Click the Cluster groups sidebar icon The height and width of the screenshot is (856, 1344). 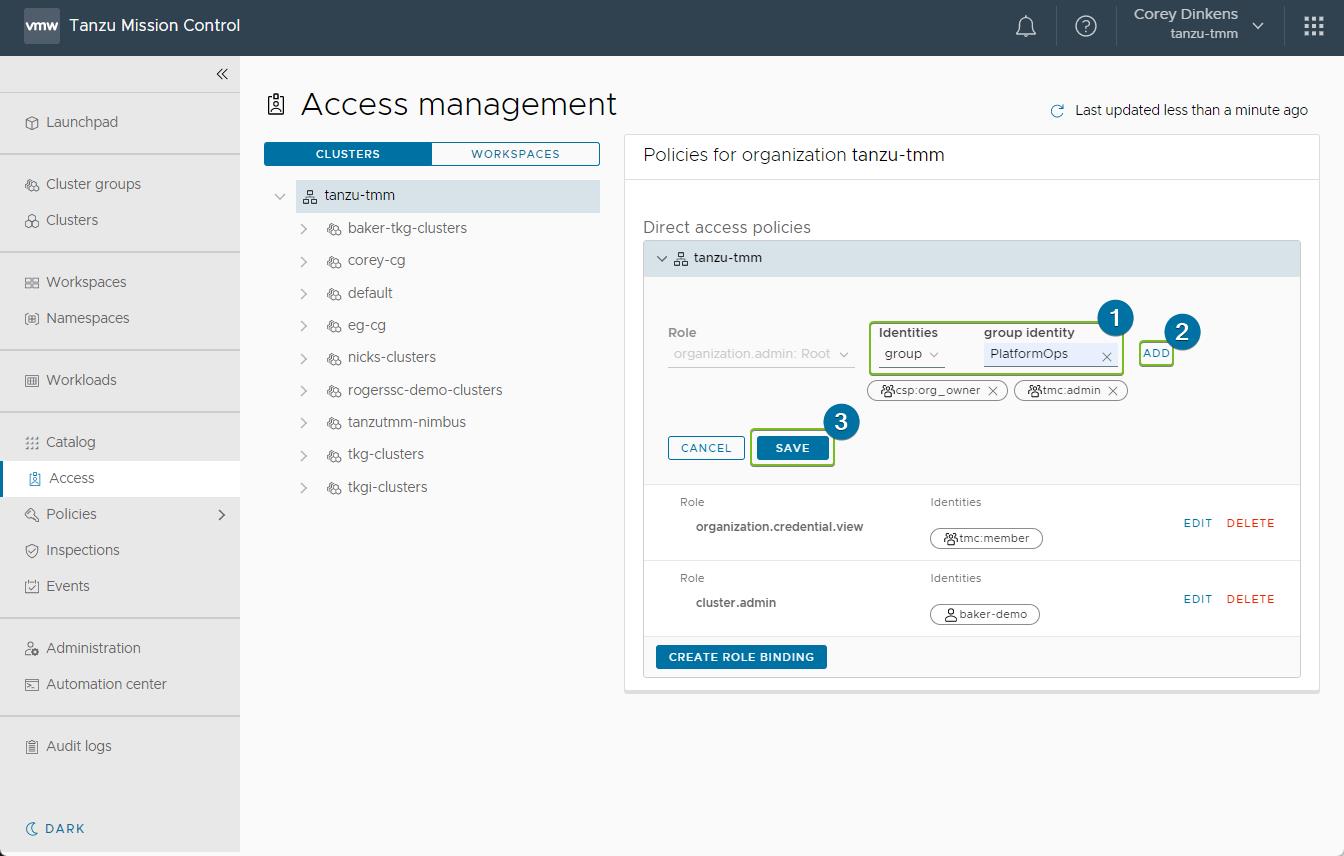[32, 185]
